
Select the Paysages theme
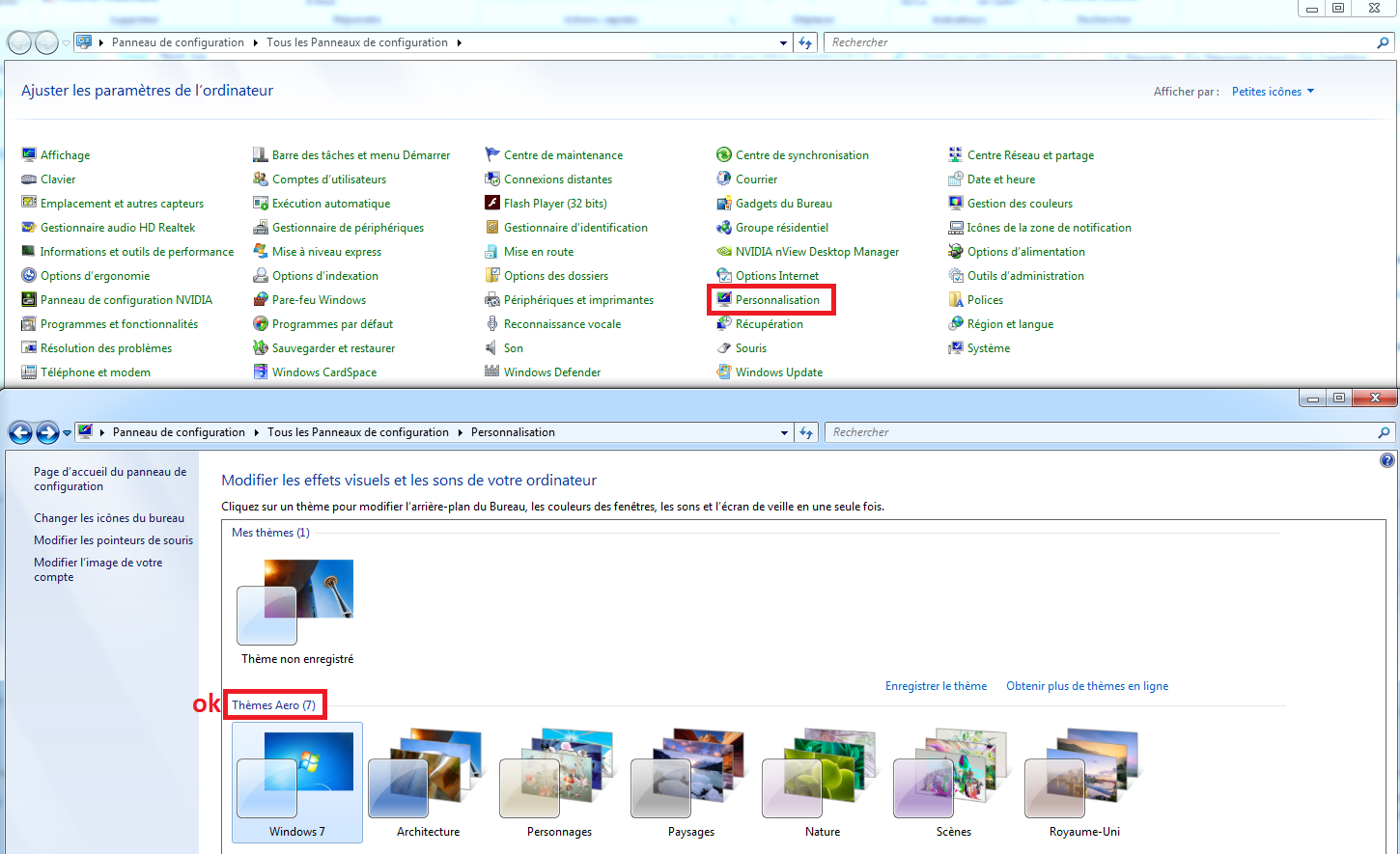691,783
